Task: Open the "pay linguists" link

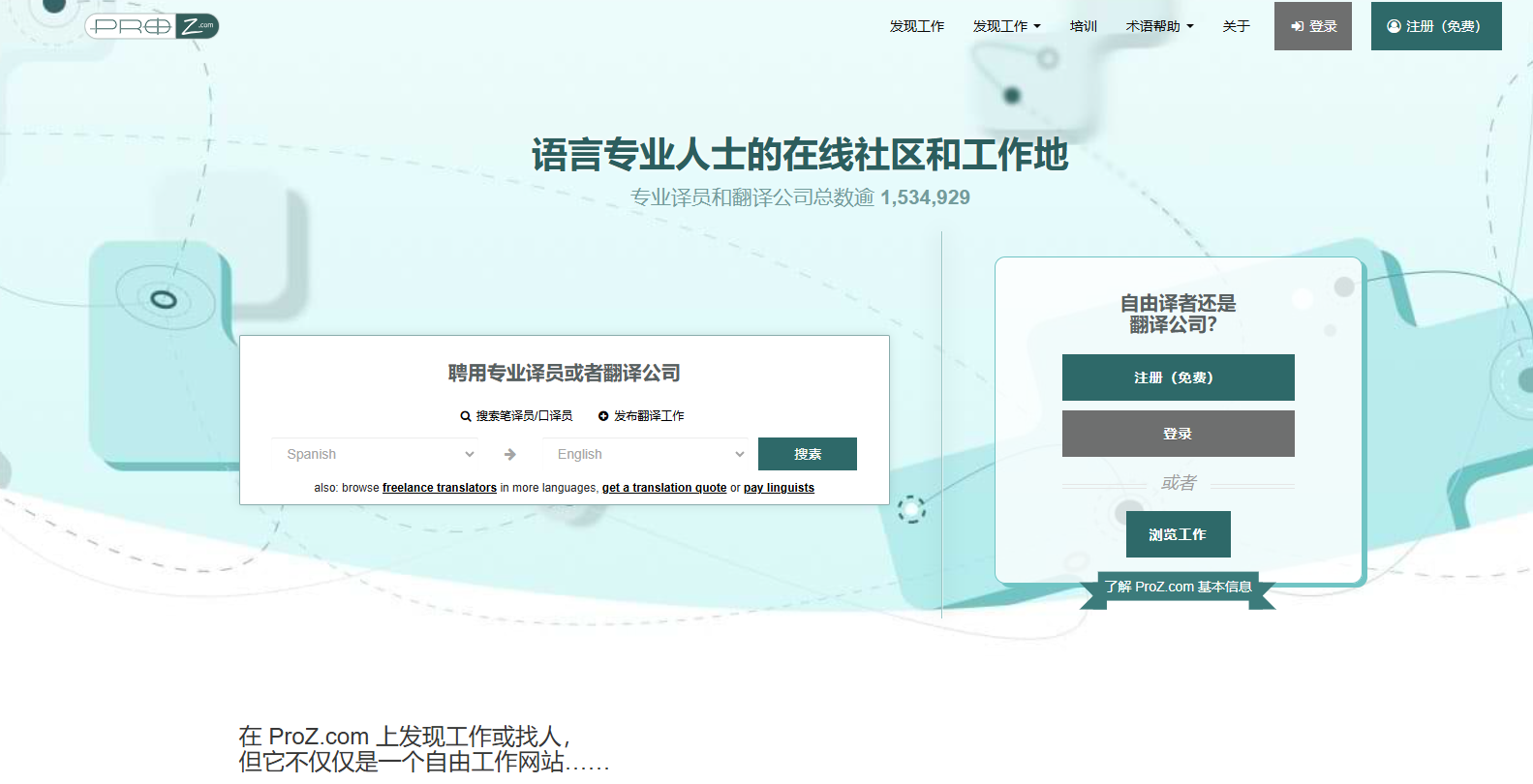Action: 779,488
